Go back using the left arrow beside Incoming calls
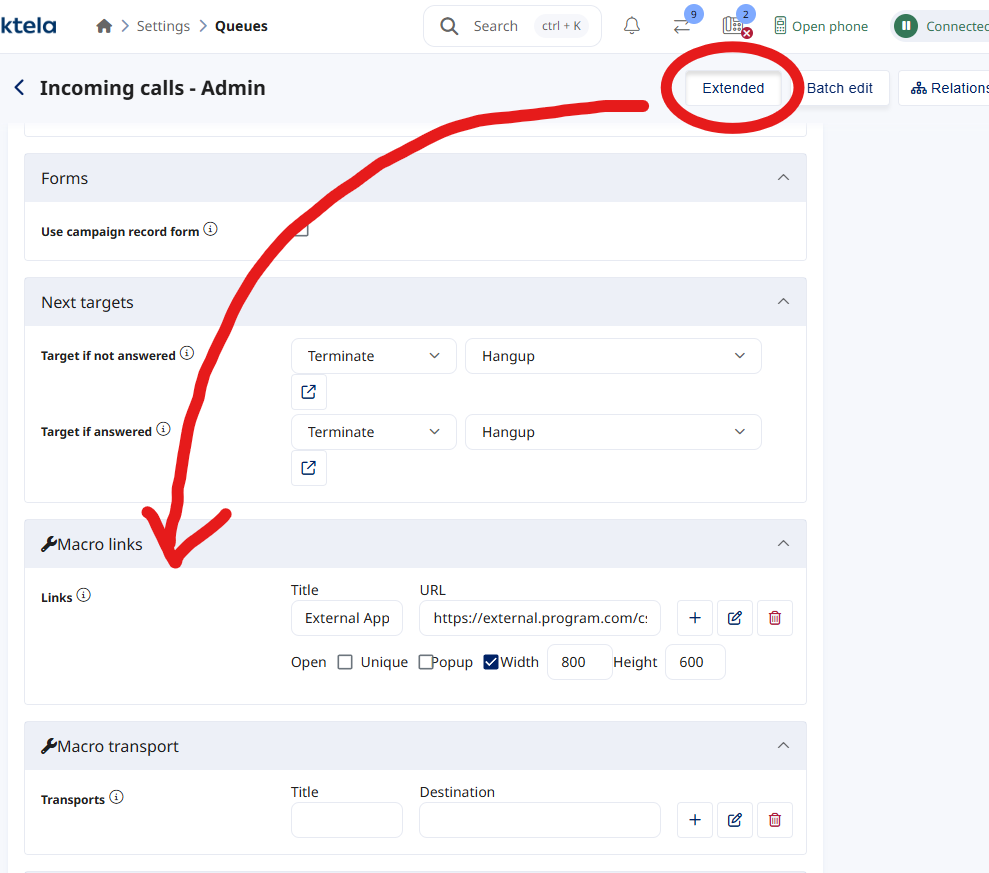This screenshot has height=873, width=989. coord(19,88)
